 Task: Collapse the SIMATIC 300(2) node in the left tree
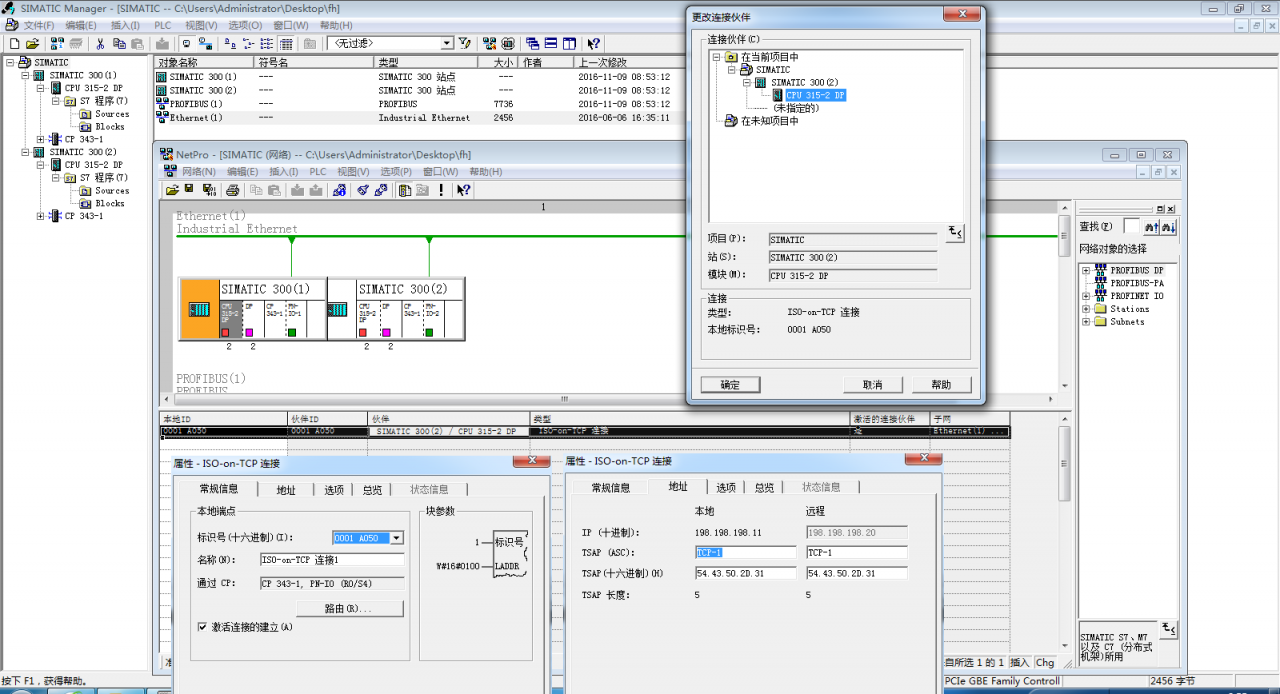(x=26, y=152)
